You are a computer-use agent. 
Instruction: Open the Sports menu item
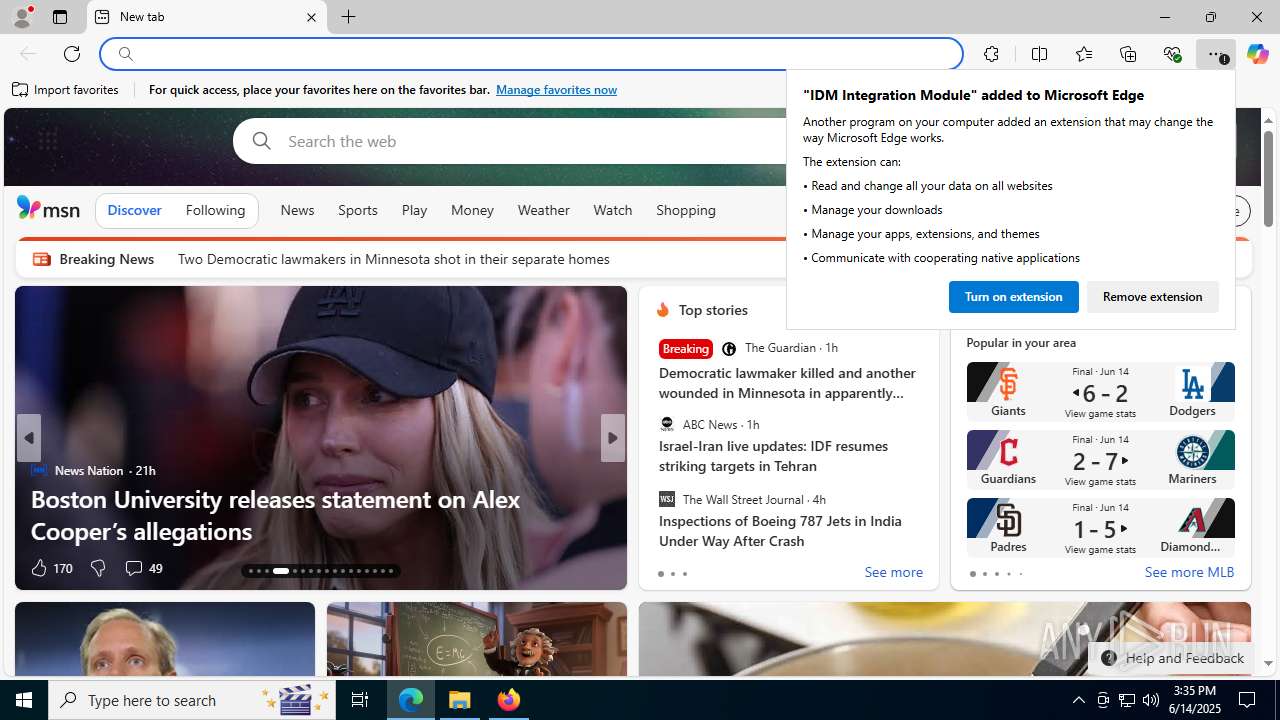pos(357,210)
